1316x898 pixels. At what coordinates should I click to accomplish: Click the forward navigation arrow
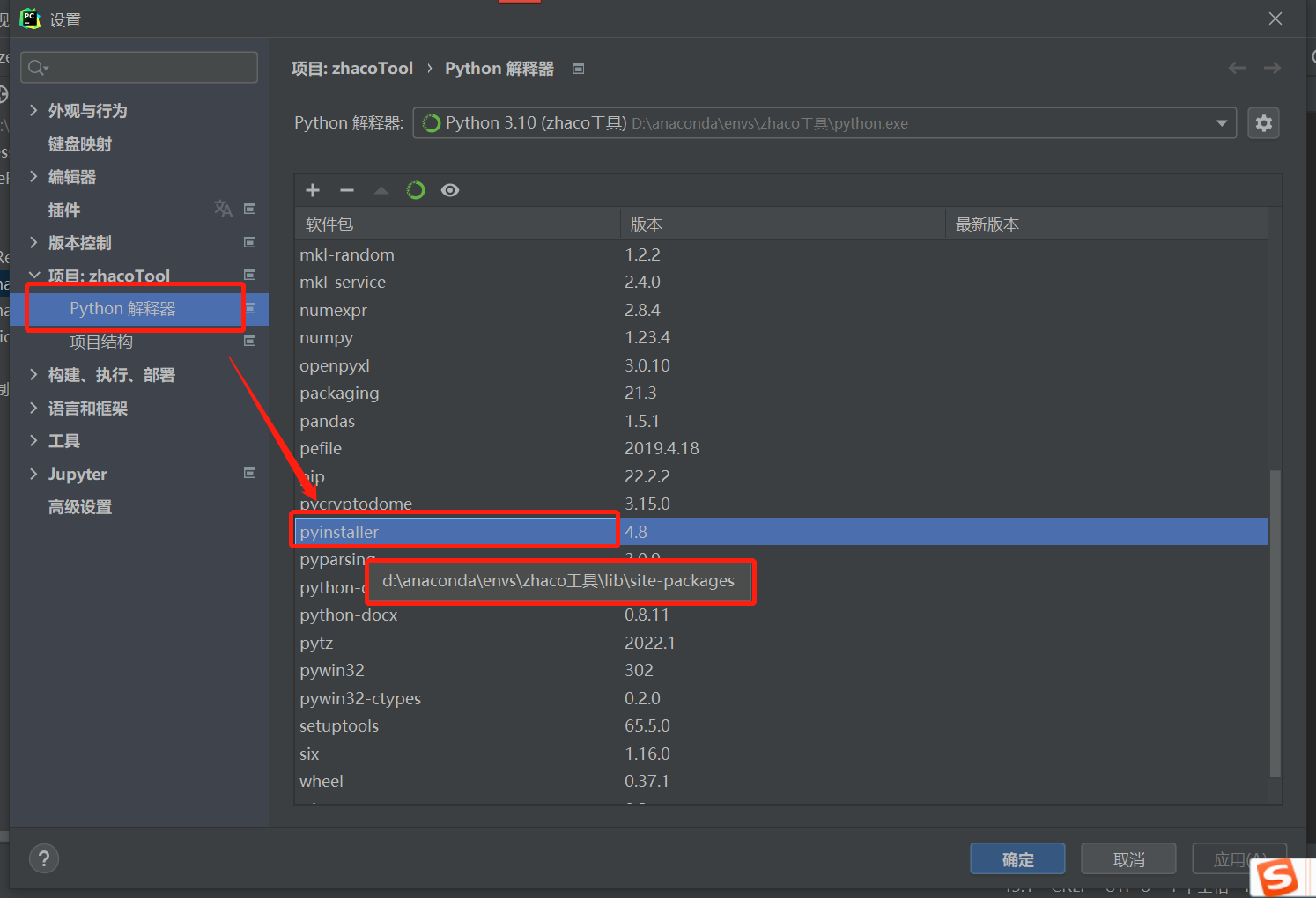pos(1272,68)
